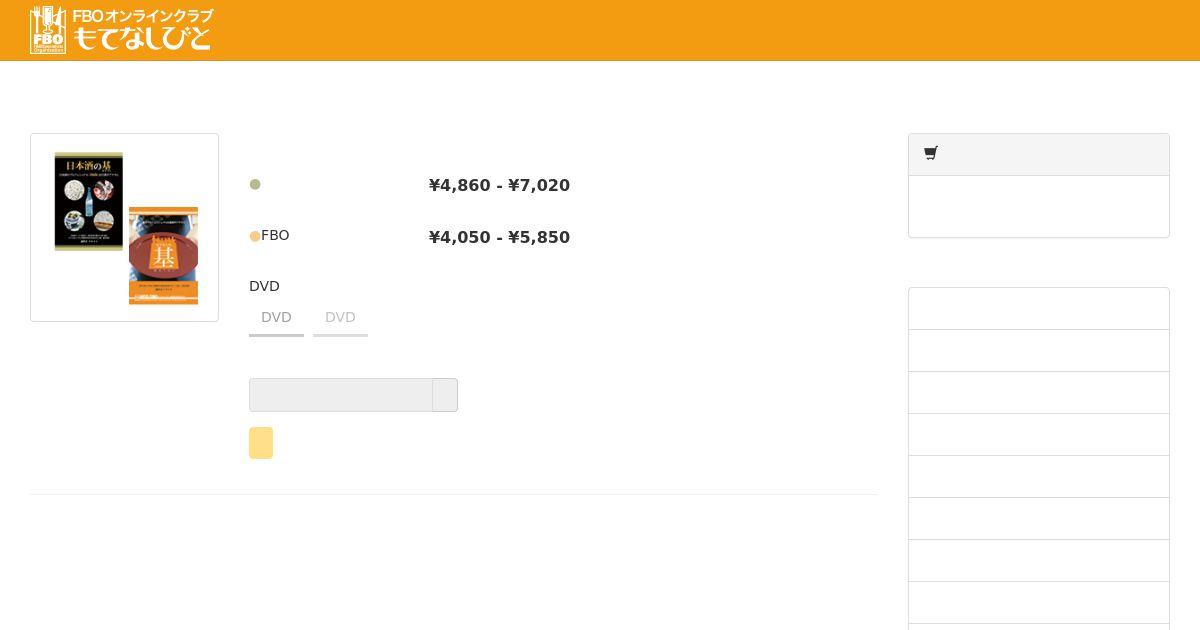Open the fourth row of the sidebar list

1038,435
